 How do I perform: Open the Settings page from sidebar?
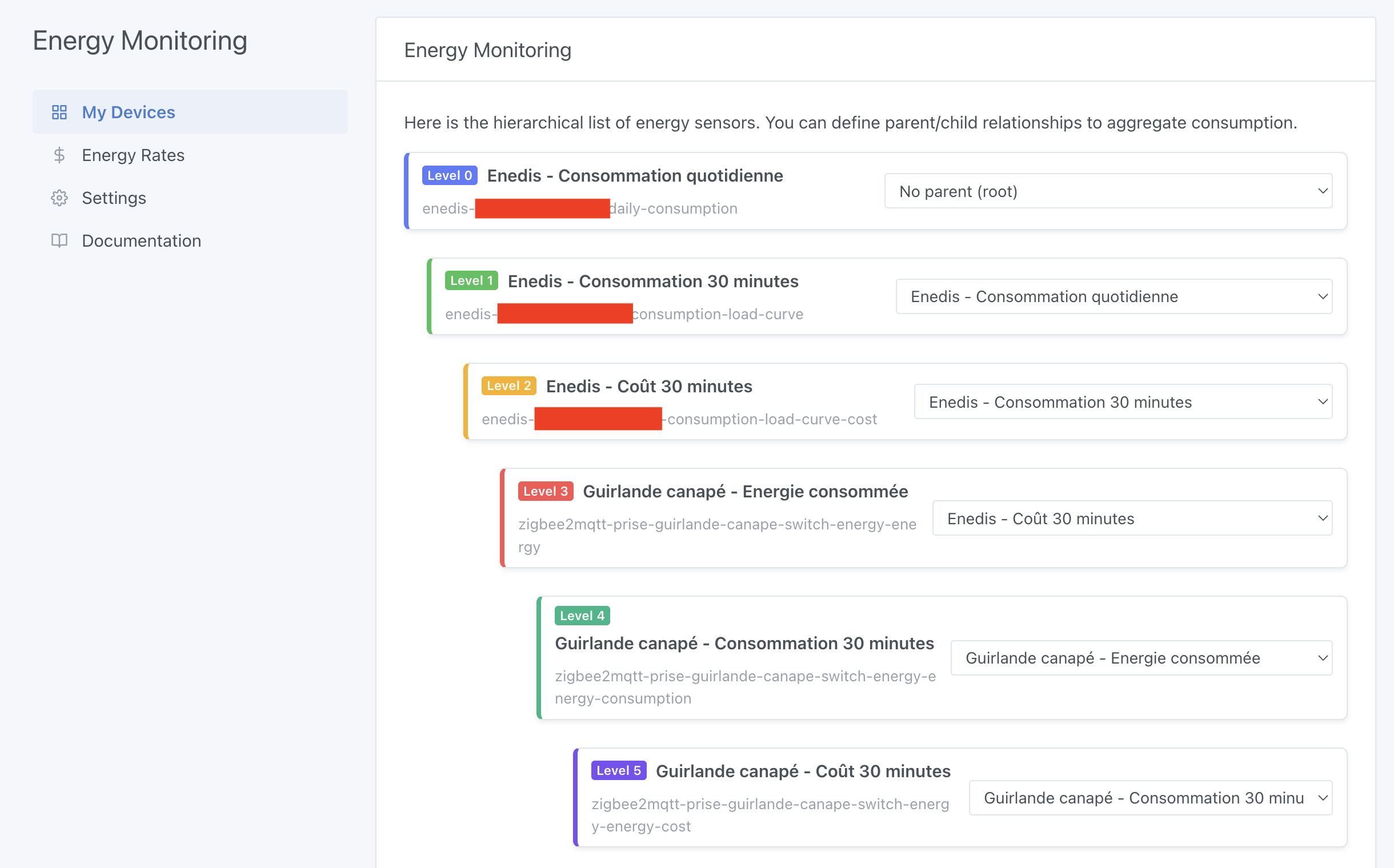coord(114,198)
